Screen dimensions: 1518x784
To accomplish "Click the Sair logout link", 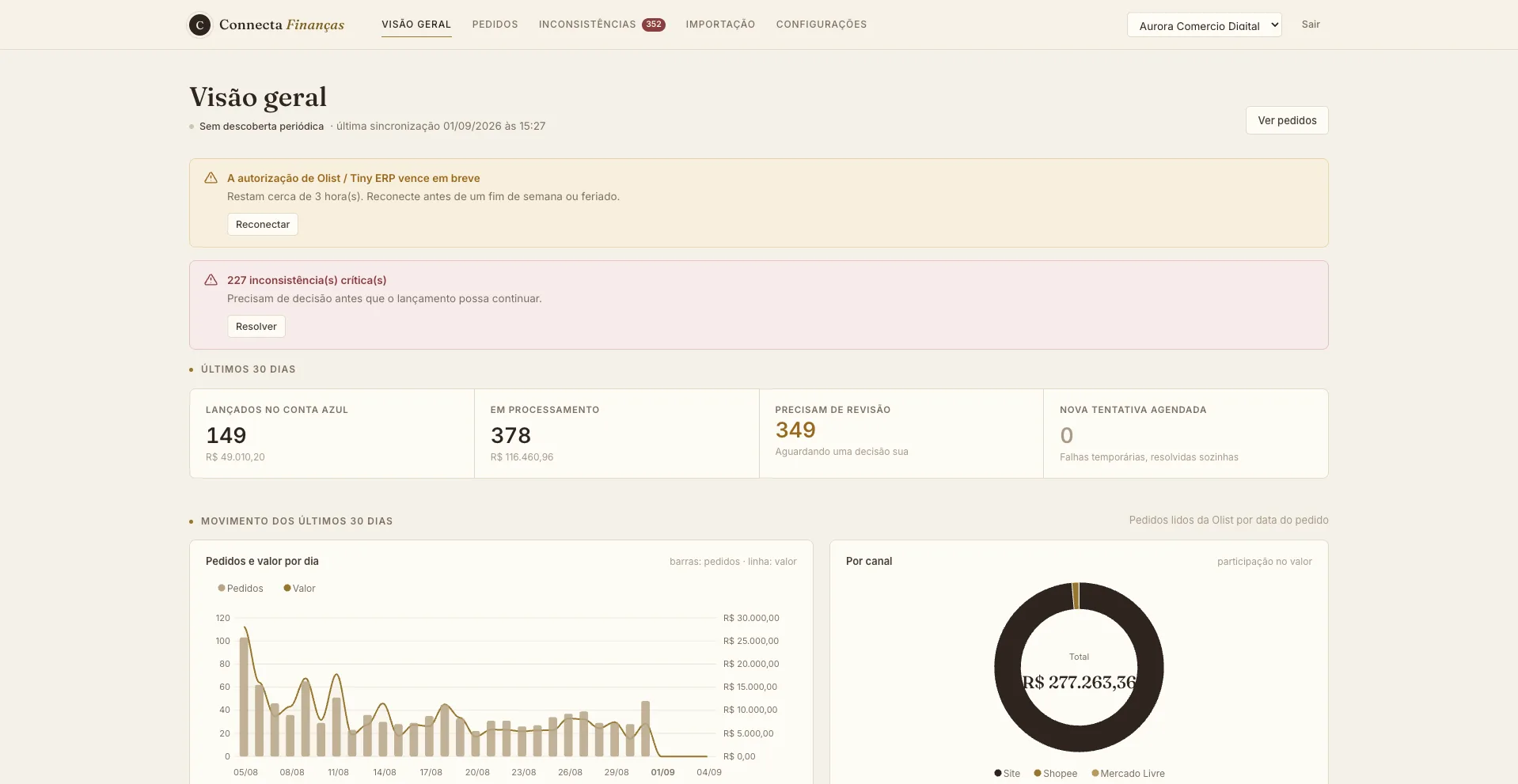I will click(1311, 25).
